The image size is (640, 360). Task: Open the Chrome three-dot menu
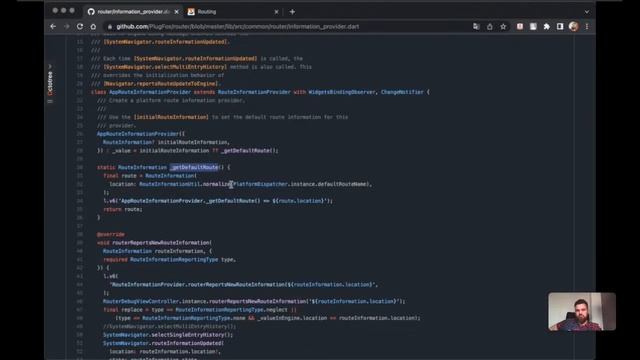click(x=587, y=27)
